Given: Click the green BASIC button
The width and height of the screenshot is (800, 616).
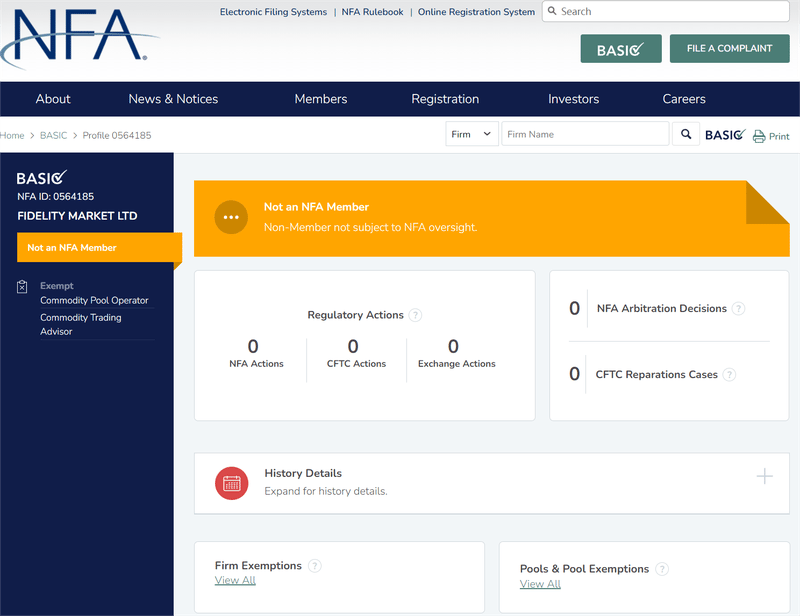Looking at the screenshot, I should tap(621, 49).
